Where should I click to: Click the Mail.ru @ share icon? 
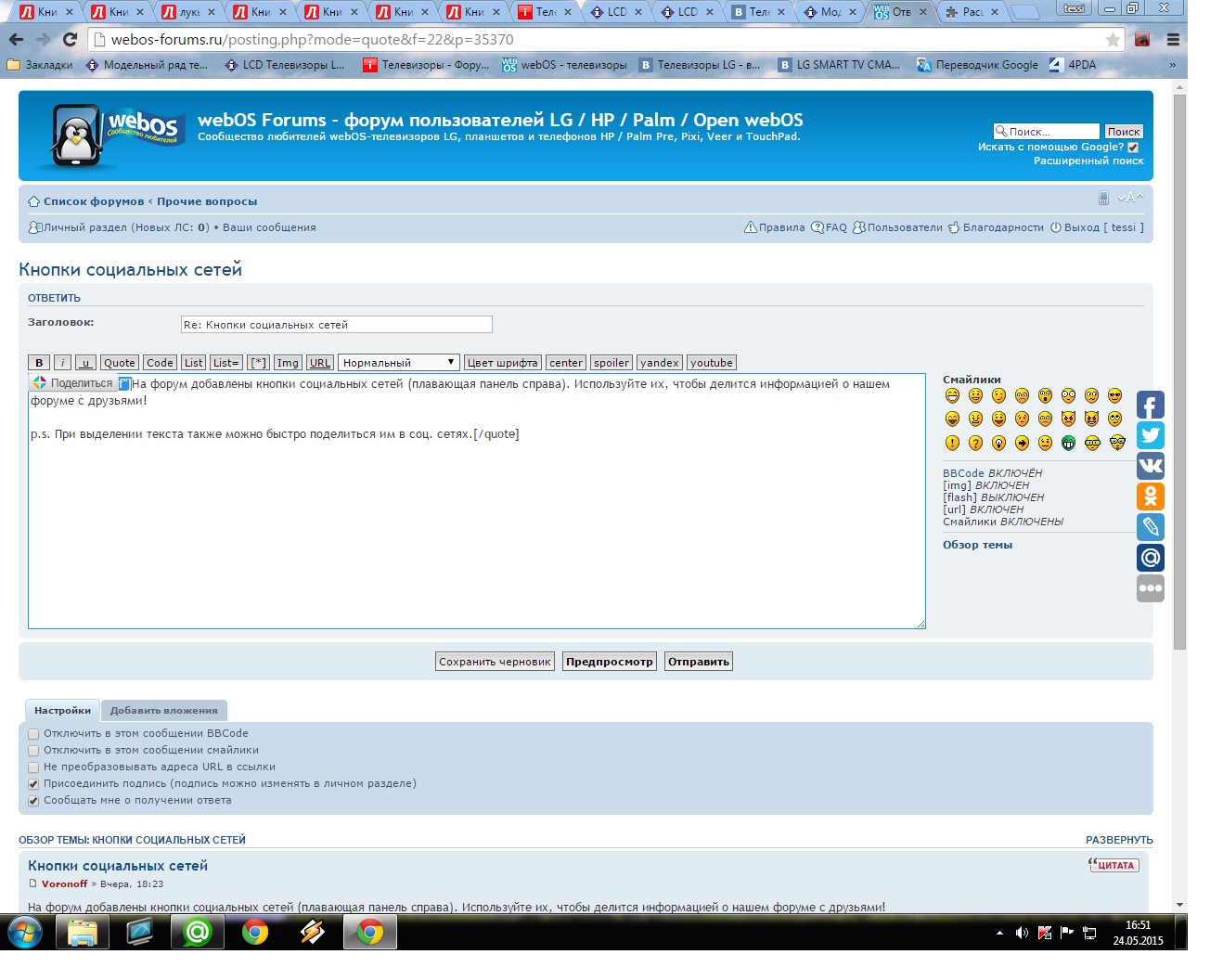[1150, 558]
